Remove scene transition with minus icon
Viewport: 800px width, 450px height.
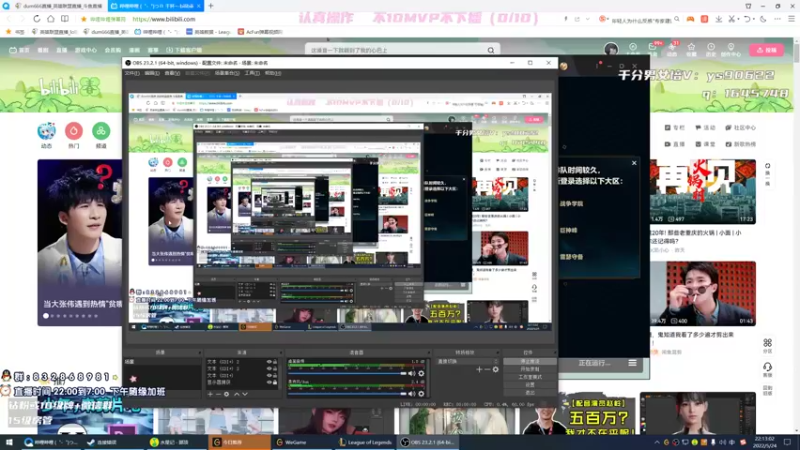pos(487,369)
